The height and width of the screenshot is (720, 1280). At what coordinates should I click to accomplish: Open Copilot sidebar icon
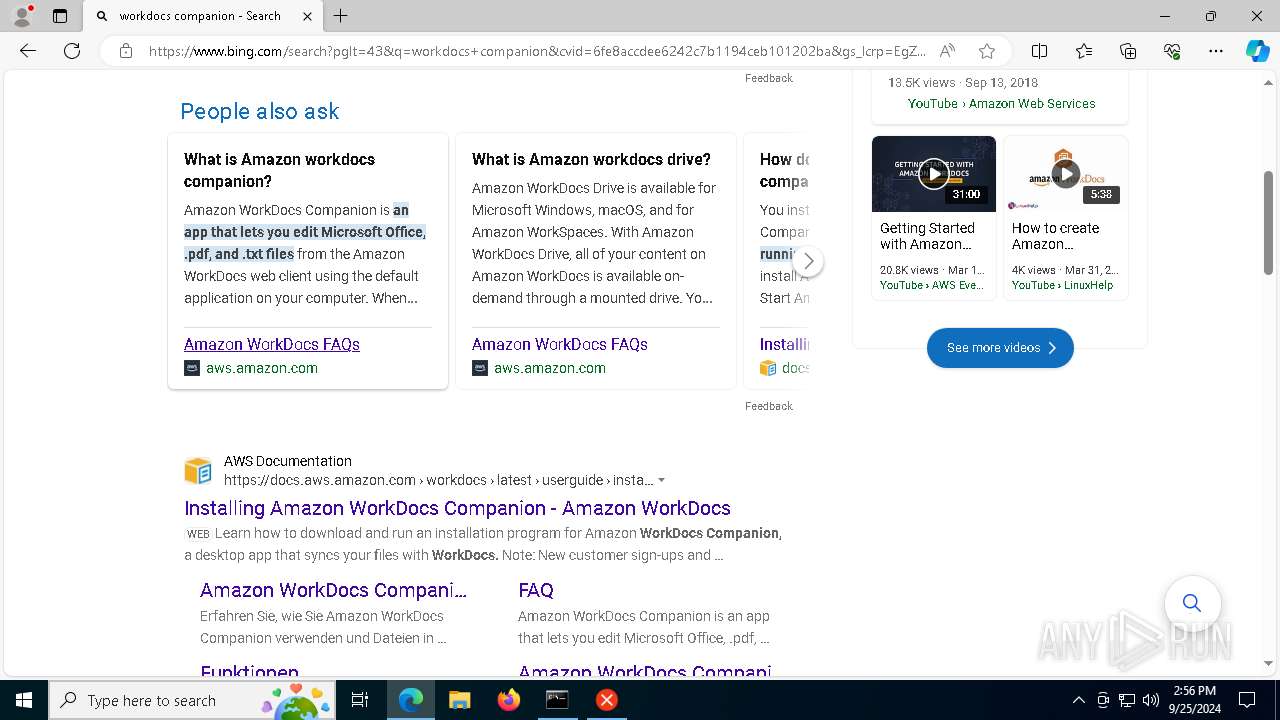1257,51
